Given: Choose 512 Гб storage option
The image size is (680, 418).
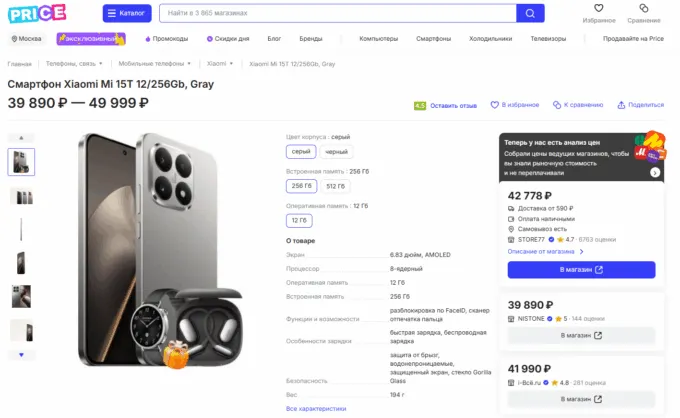Looking at the screenshot, I should click(x=336, y=186).
